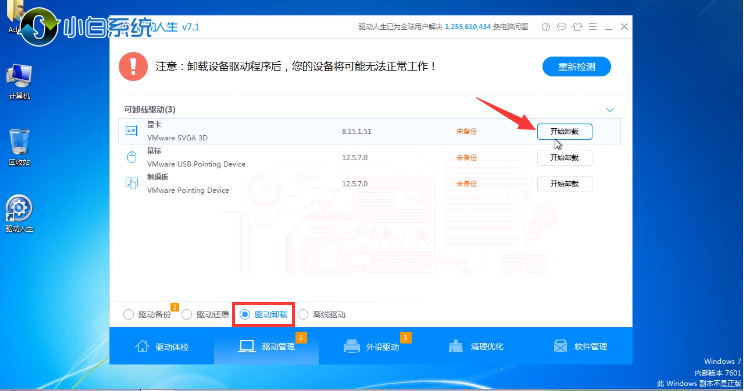This screenshot has height=391, width=744.
Task: Select the 驱动还原 radio option
Action: 186,315
